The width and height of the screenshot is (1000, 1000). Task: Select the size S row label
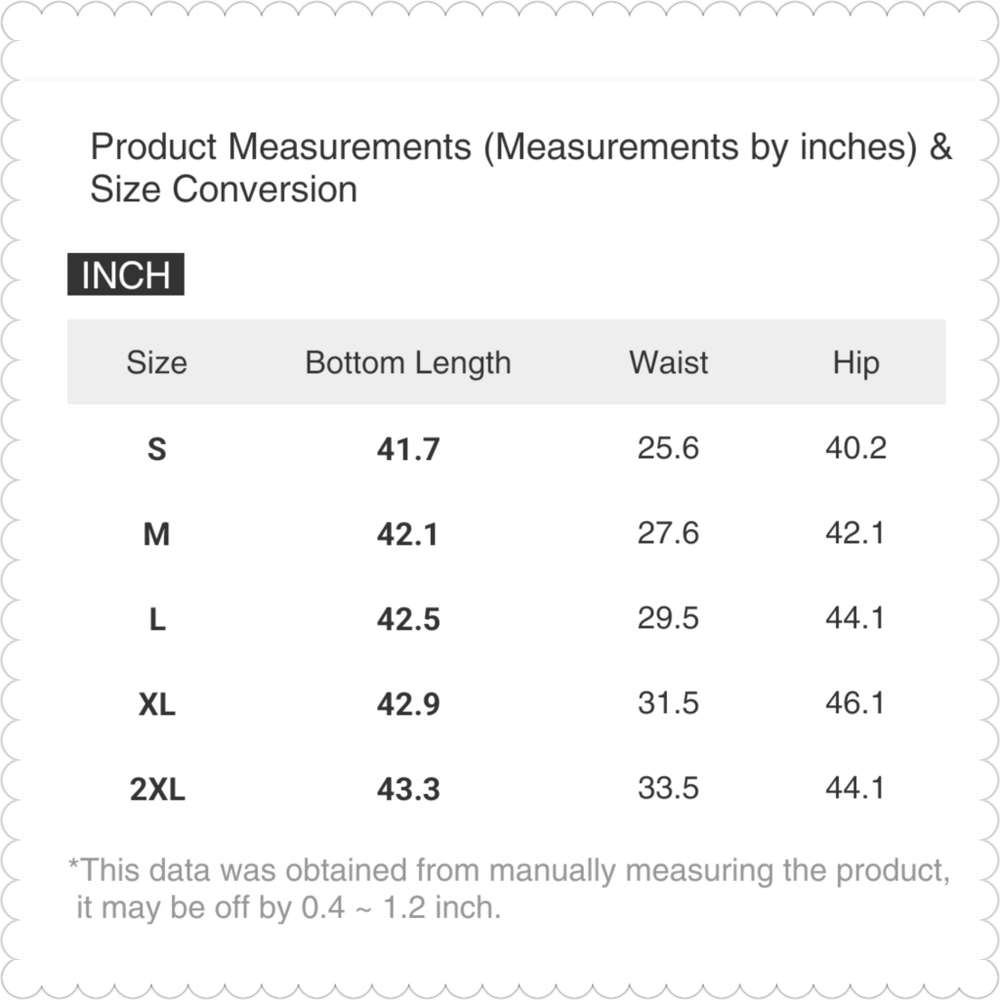(x=157, y=449)
